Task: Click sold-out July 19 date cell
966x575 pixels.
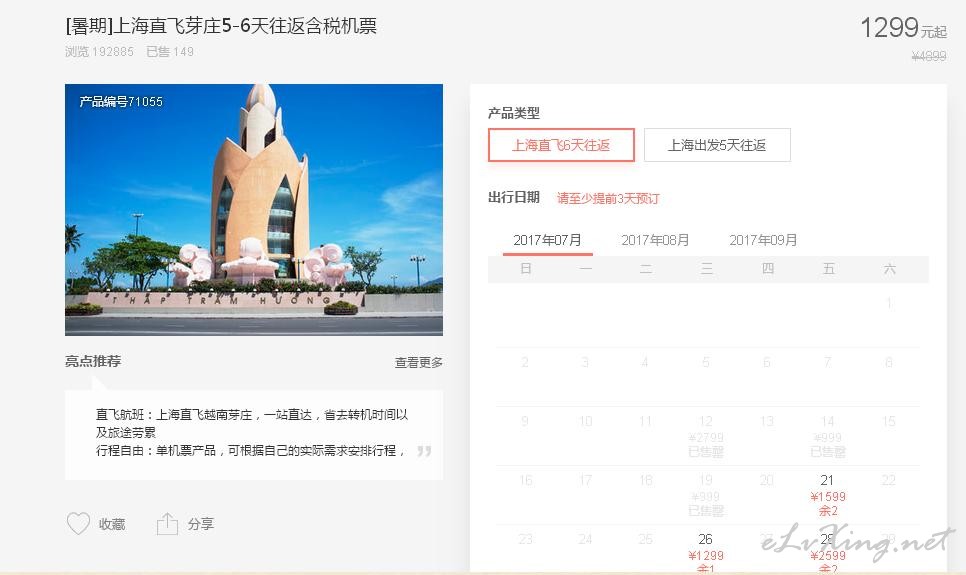Action: coord(706,495)
